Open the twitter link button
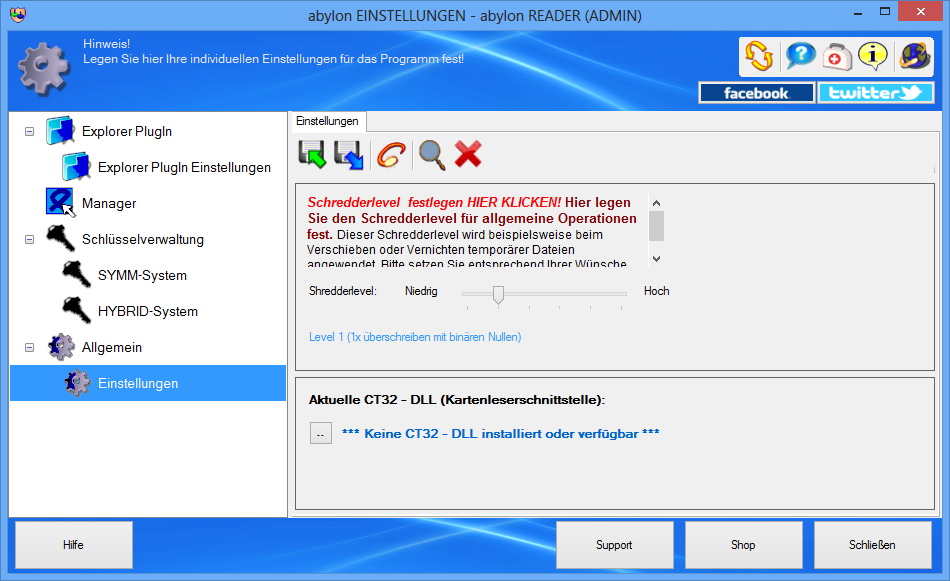 click(x=875, y=93)
